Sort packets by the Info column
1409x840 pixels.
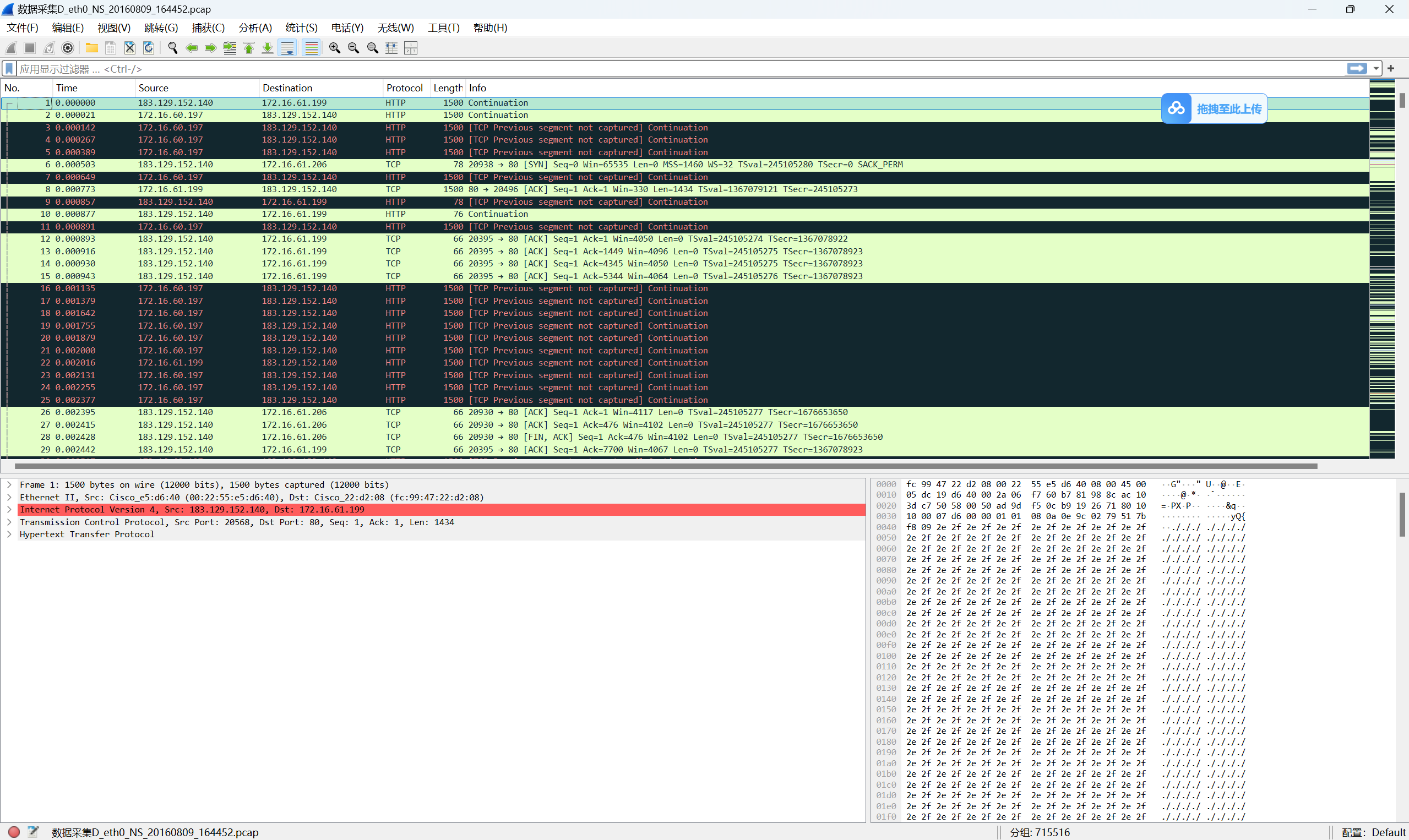[917, 88]
